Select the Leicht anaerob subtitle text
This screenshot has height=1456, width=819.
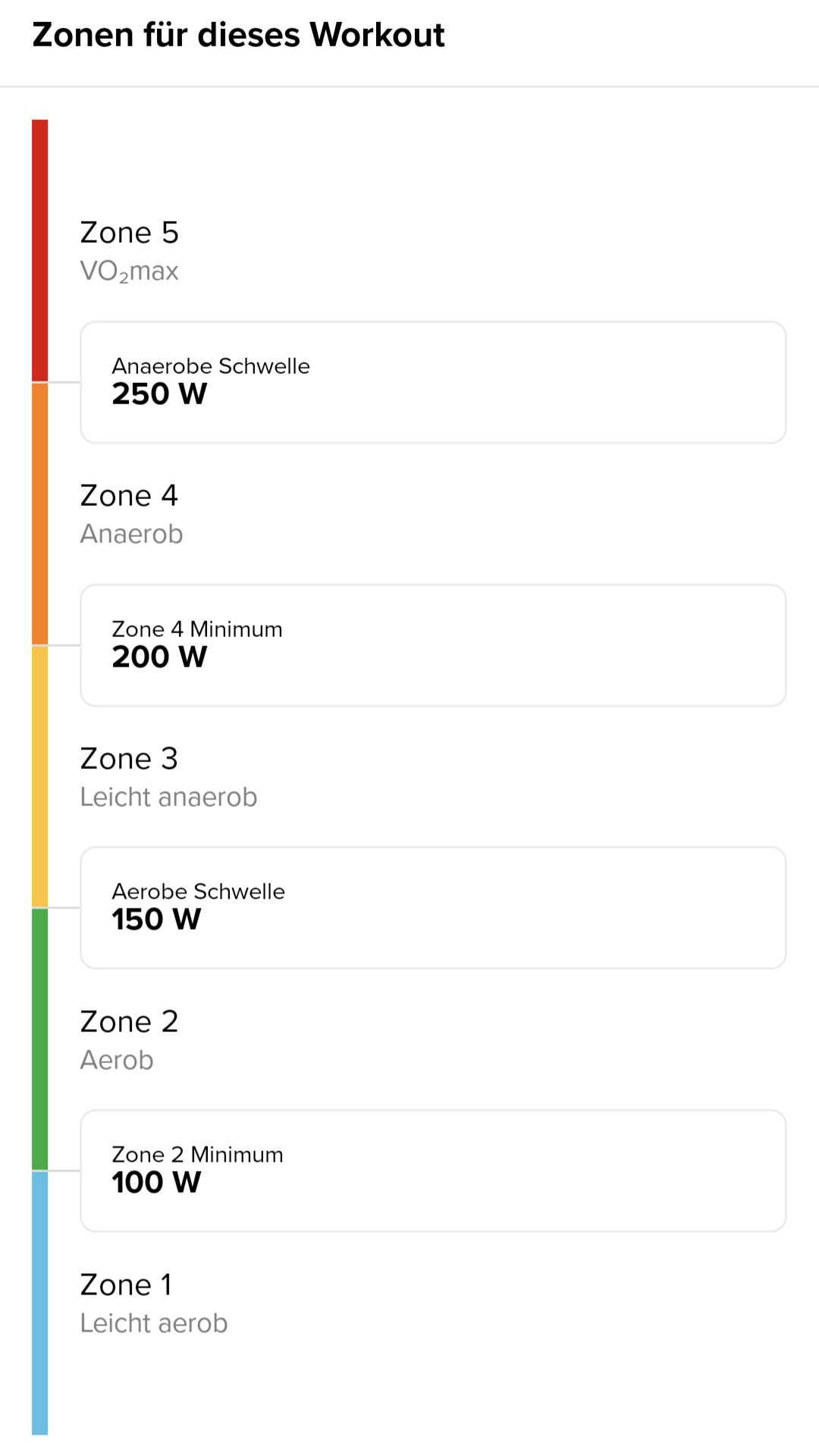[169, 798]
